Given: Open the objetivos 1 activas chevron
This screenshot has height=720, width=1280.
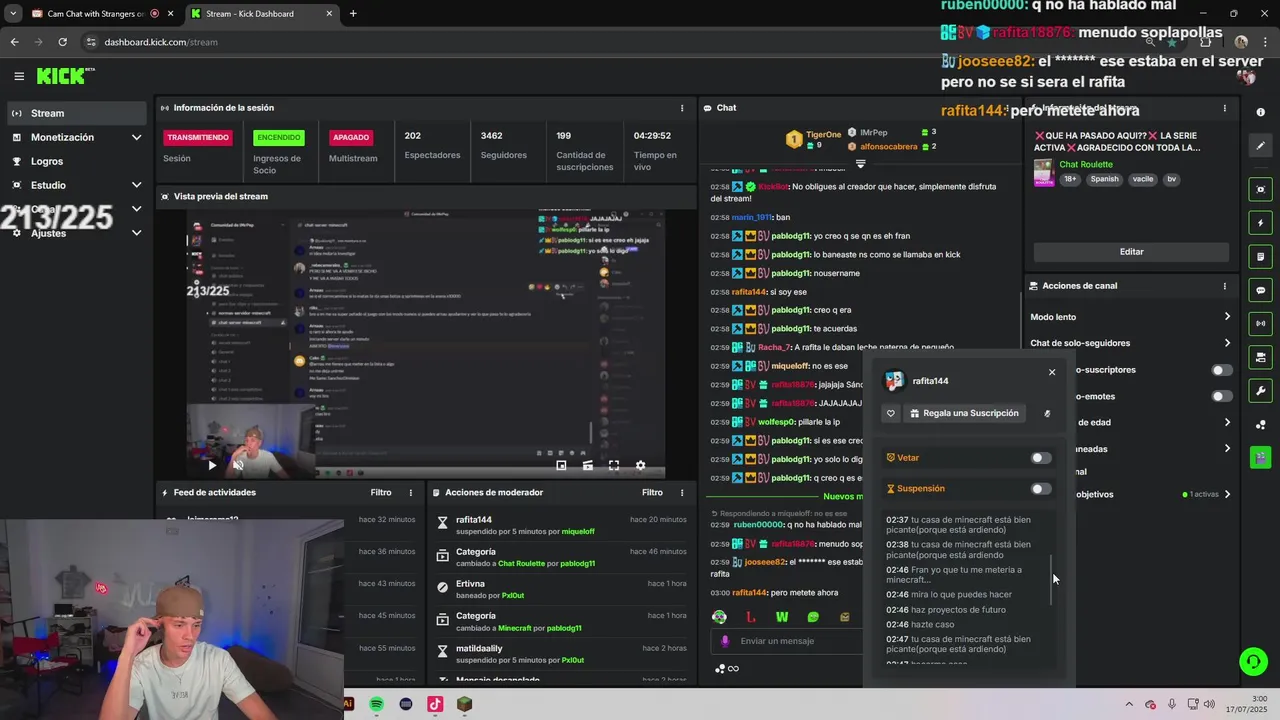Looking at the screenshot, I should tap(1227, 494).
